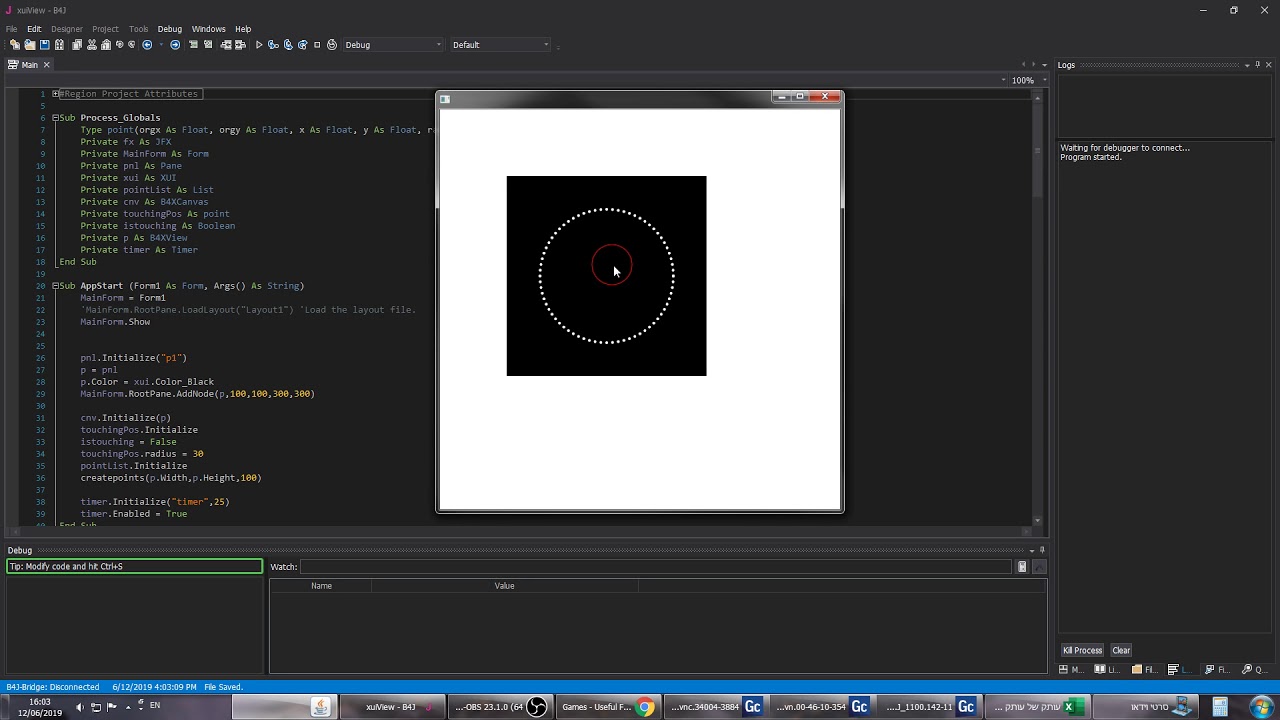Screen dimensions: 1280x720
Task: Run the program with the play icon
Action: [259, 45]
